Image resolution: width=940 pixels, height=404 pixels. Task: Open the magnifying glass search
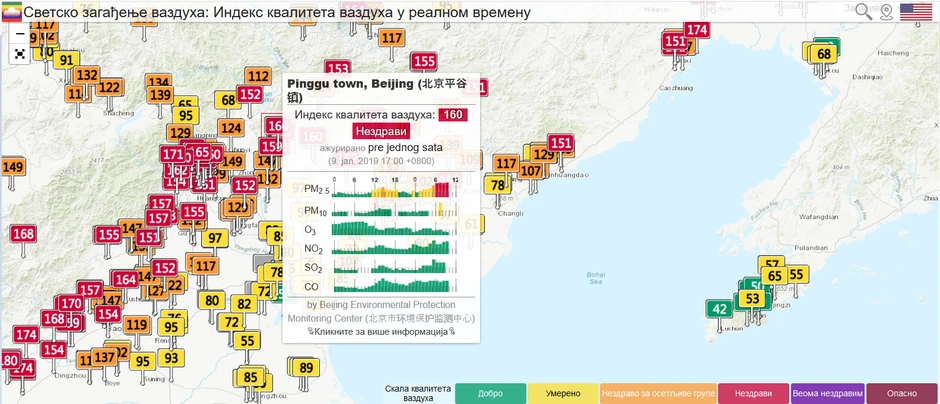tap(863, 12)
